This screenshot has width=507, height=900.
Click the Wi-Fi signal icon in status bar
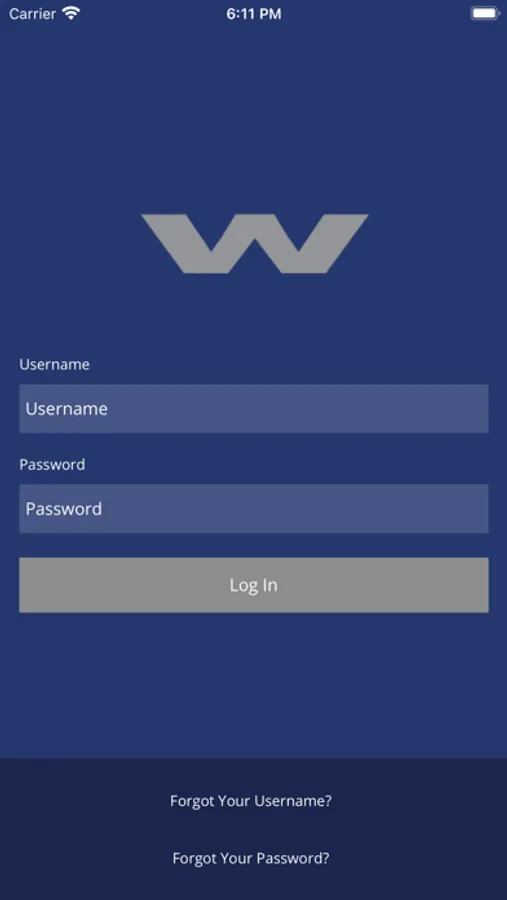71,14
